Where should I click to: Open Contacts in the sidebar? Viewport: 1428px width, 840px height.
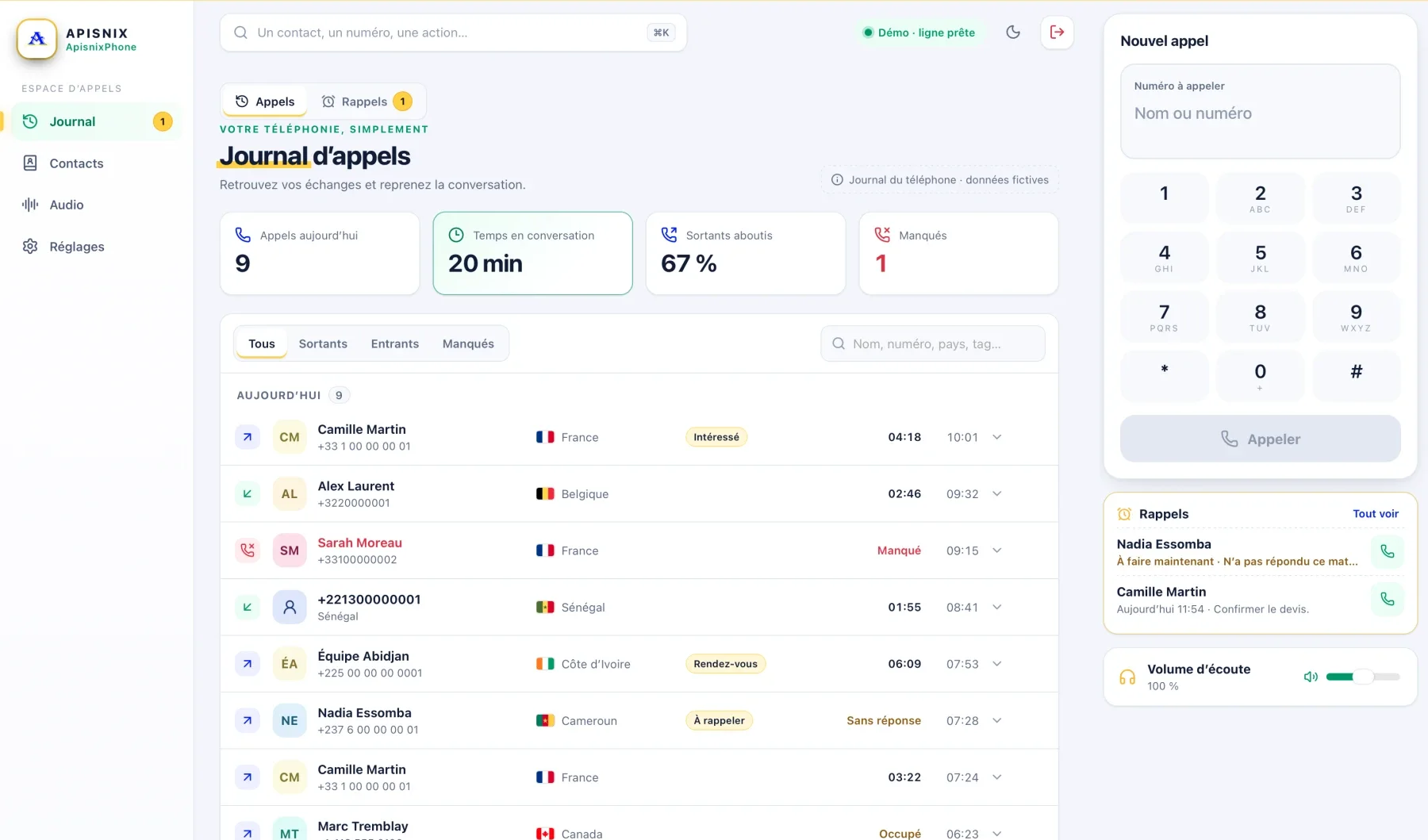[x=96, y=163]
